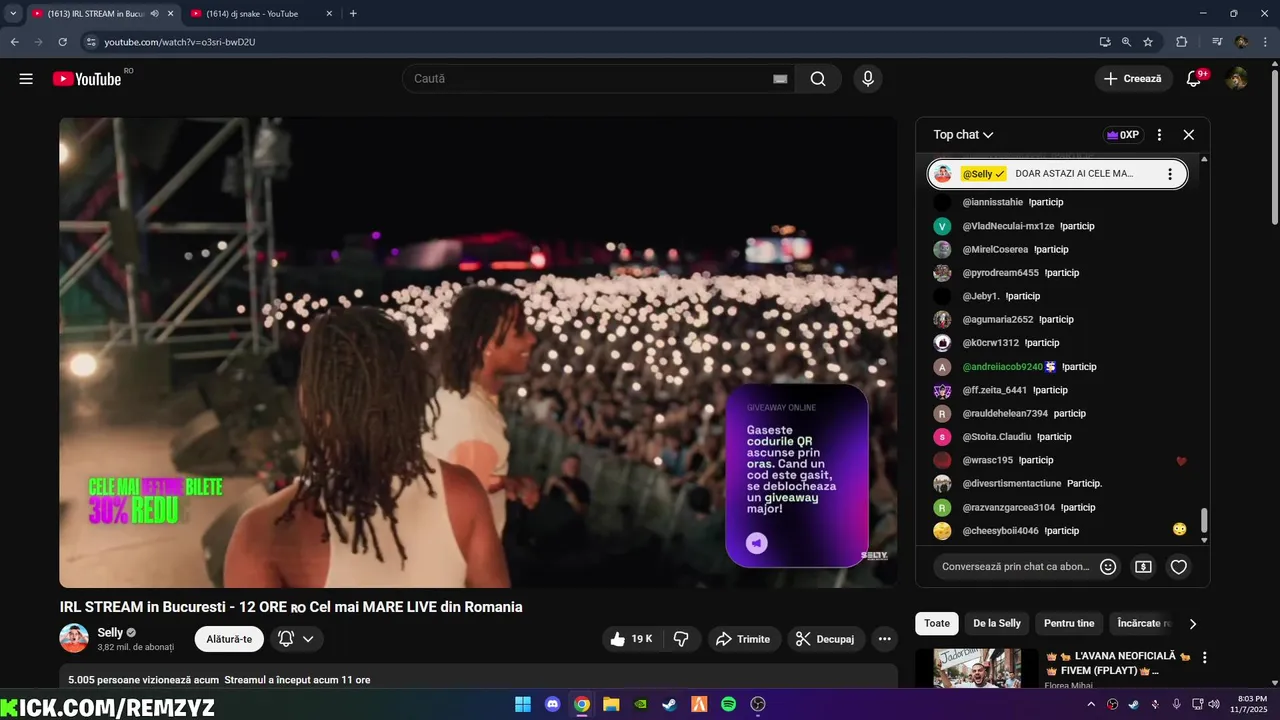Open Chrome media controls icon

coord(1217,42)
